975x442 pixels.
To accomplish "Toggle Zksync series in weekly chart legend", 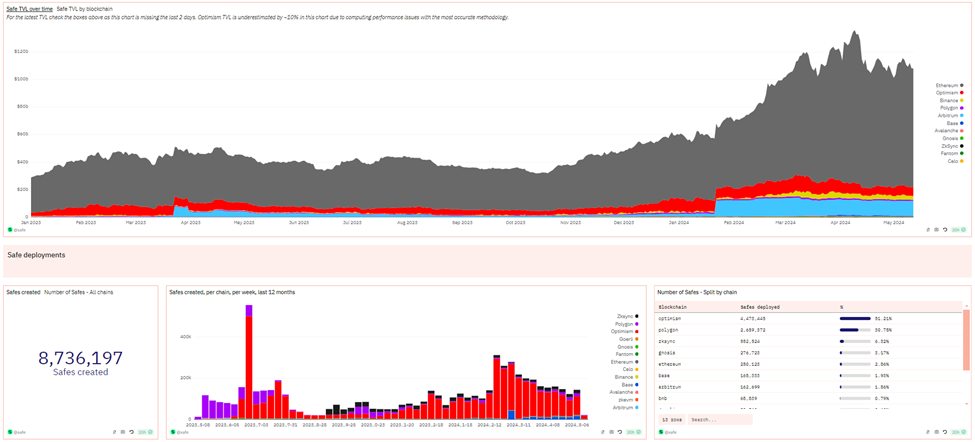I will click(x=629, y=317).
